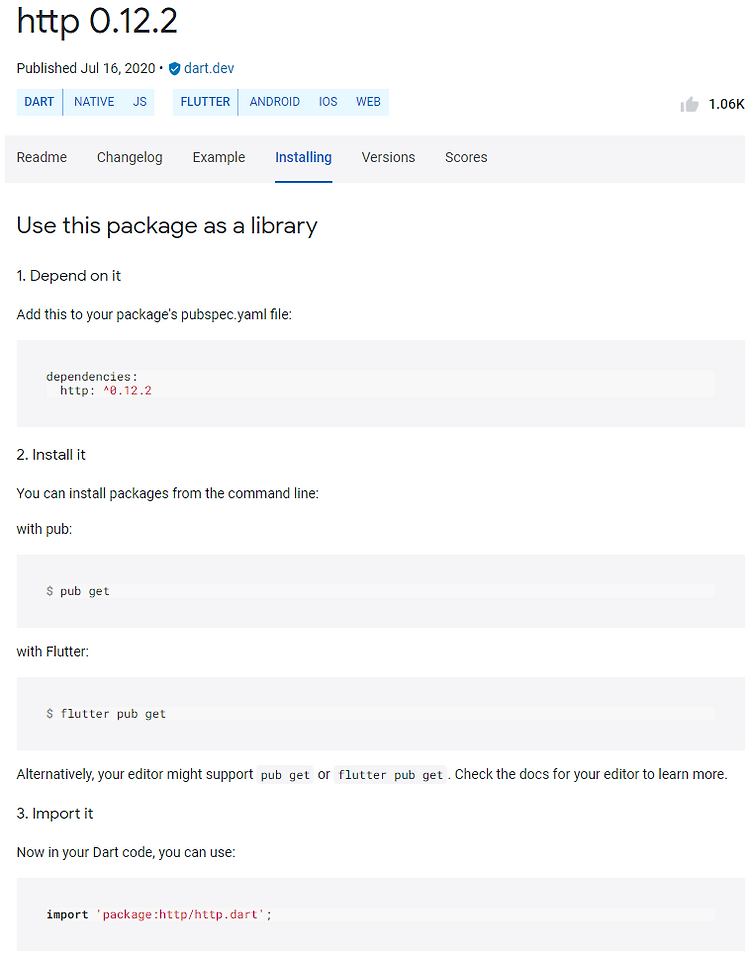Click the inline 'flutter pub get' code snippet

391,775
